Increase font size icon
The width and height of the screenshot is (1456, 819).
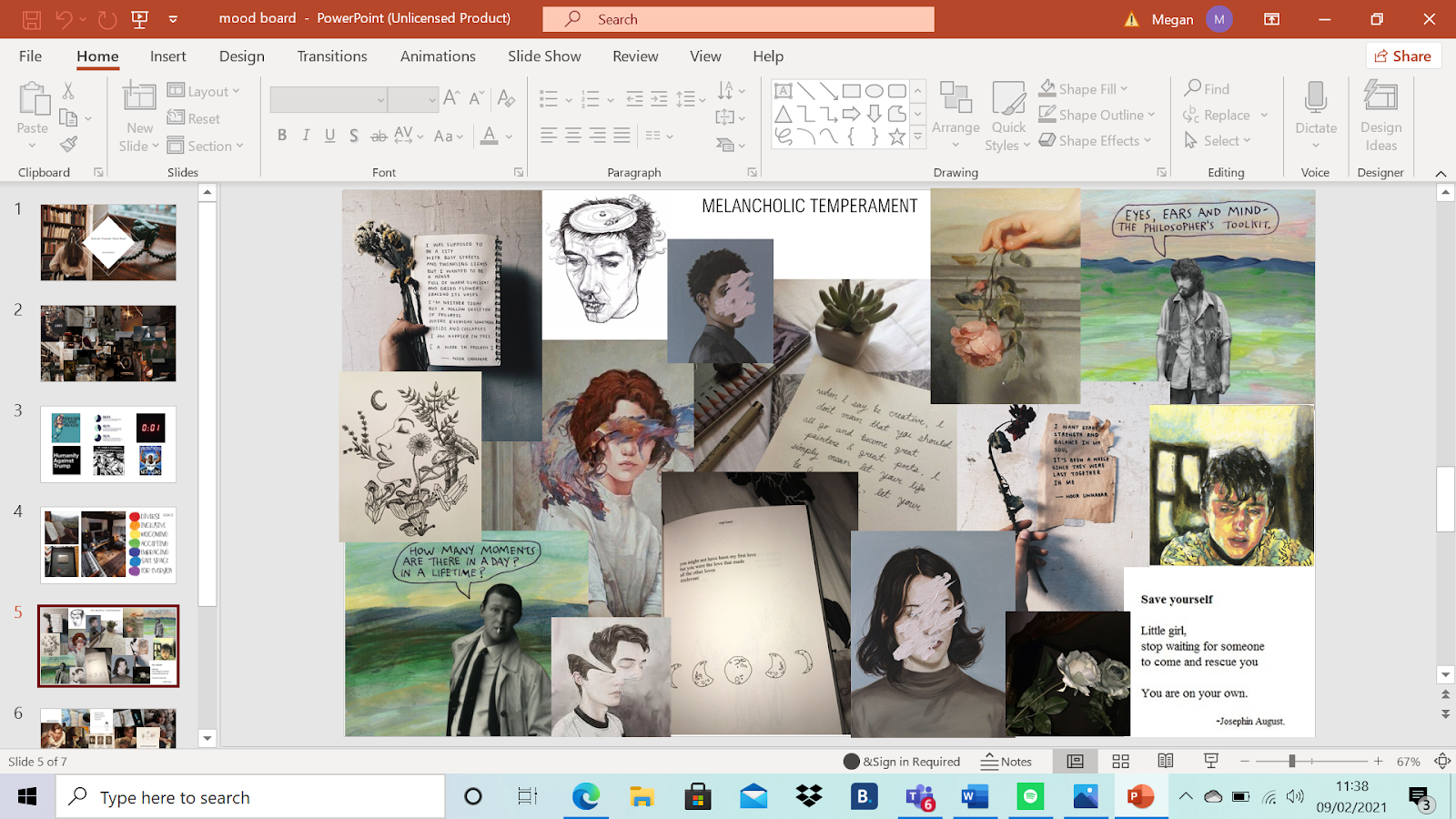451,98
